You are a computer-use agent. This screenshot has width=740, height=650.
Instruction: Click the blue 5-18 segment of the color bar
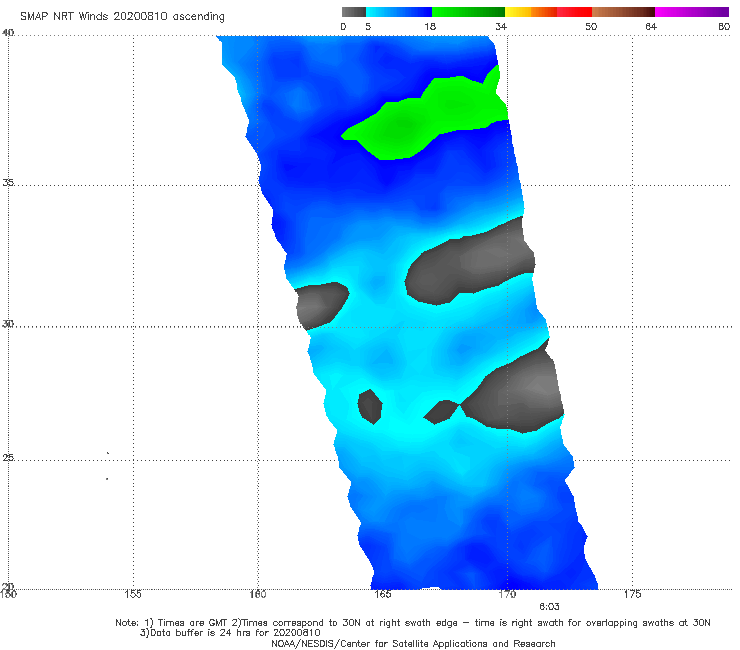tap(399, 12)
